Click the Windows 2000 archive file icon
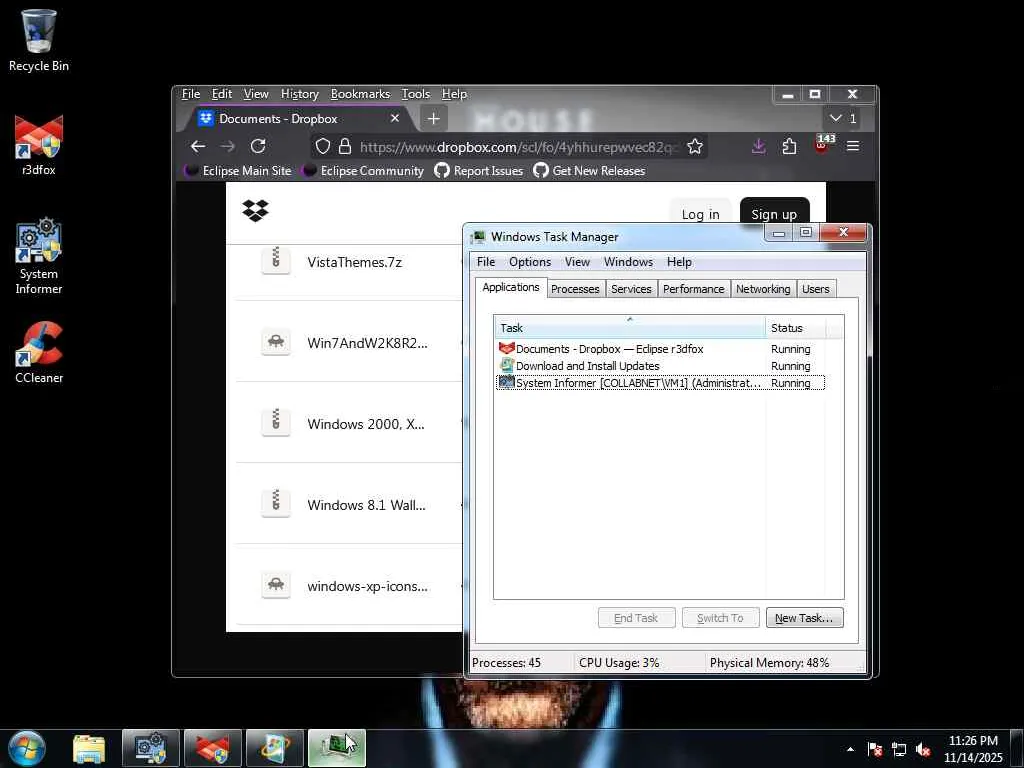This screenshot has width=1024, height=768. tap(276, 422)
